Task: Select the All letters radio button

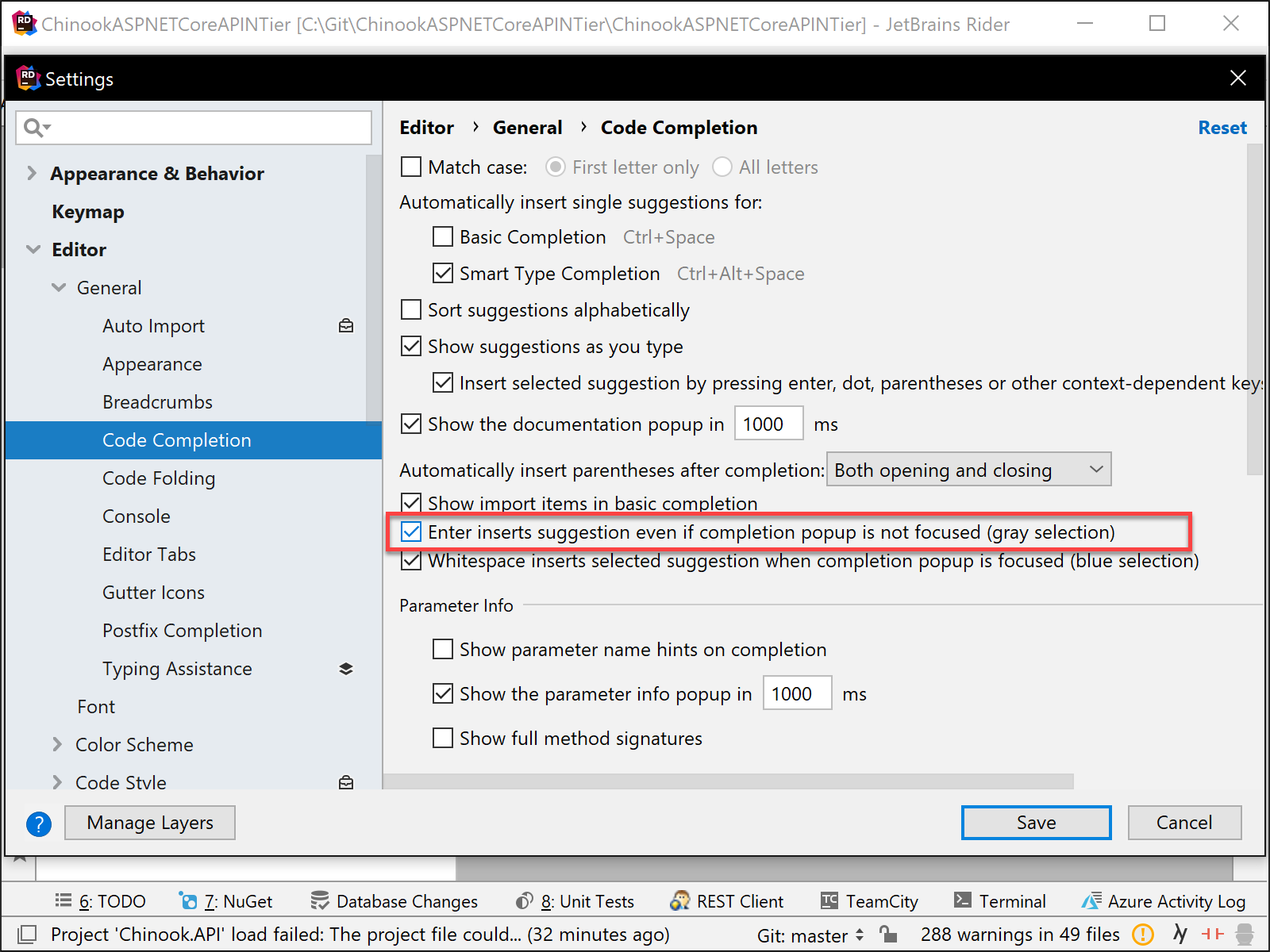Action: click(x=722, y=167)
